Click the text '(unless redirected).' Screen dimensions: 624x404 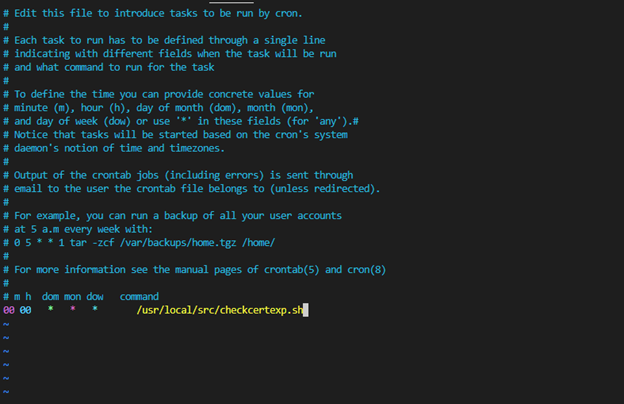coord(325,188)
